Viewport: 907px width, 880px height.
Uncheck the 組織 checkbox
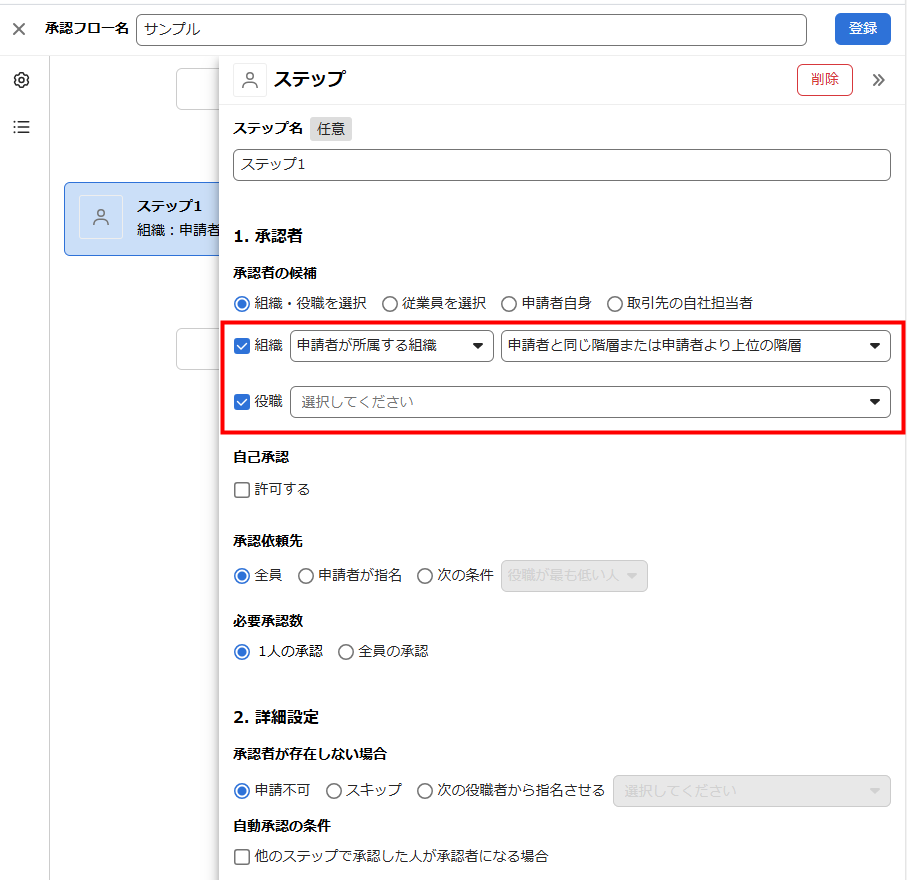(x=242, y=346)
